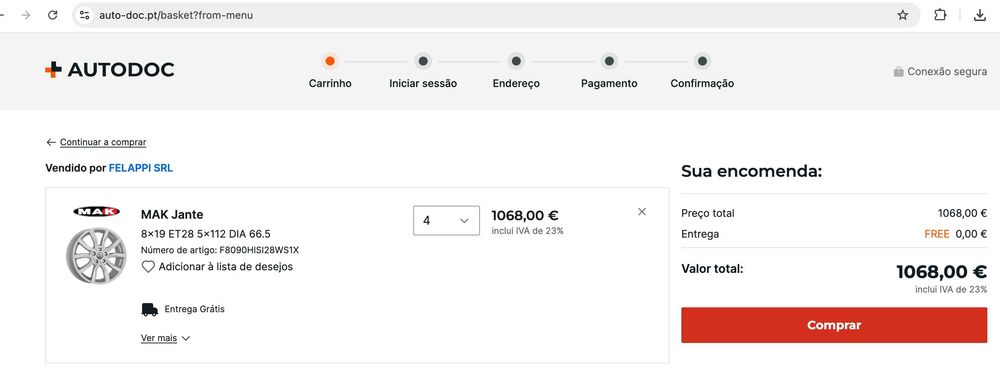The image size is (1000, 384).
Task: Click Valor total amount 1068,00 €
Action: pyautogui.click(x=942, y=272)
